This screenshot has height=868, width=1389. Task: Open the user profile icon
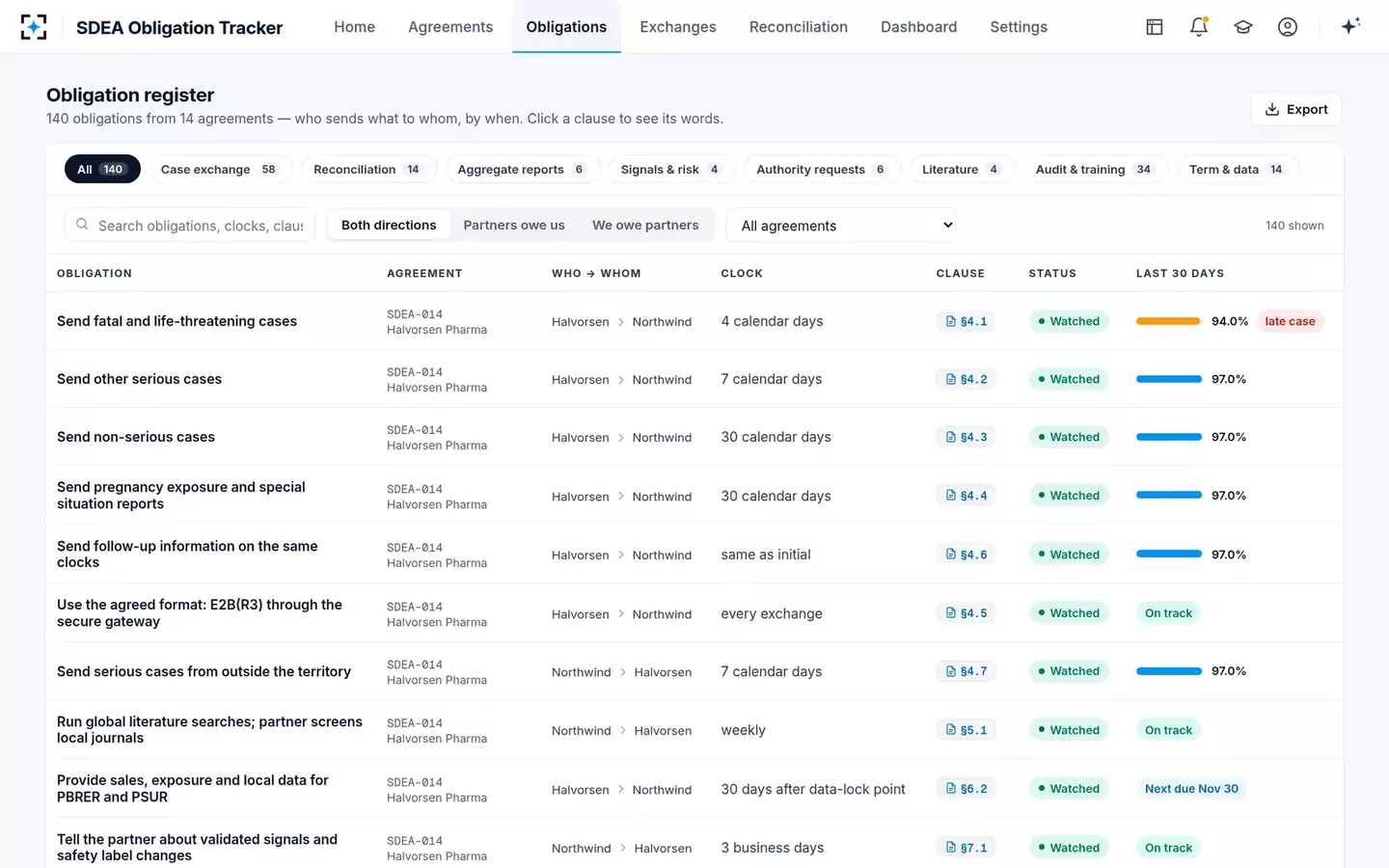(x=1288, y=27)
